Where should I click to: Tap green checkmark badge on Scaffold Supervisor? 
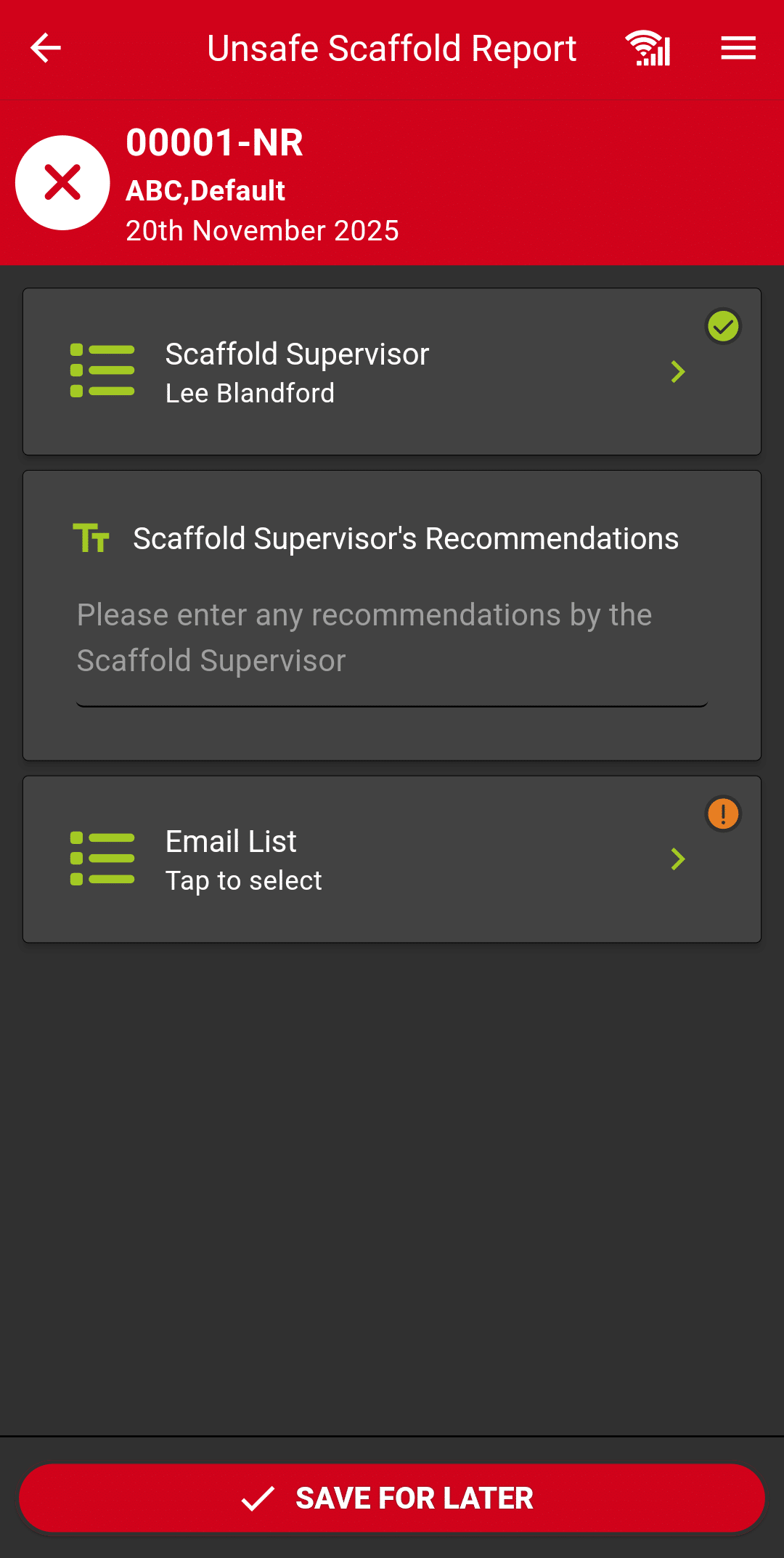(723, 327)
